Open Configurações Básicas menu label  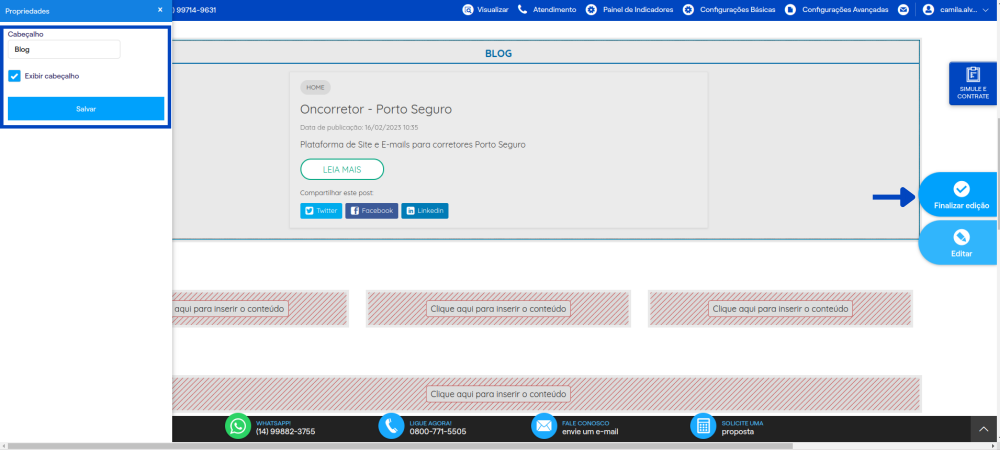(x=738, y=10)
